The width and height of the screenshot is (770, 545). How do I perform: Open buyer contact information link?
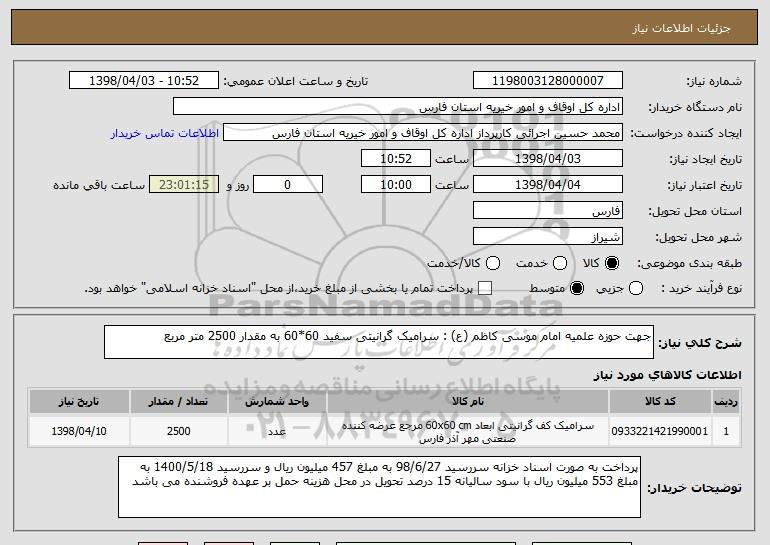coord(165,134)
